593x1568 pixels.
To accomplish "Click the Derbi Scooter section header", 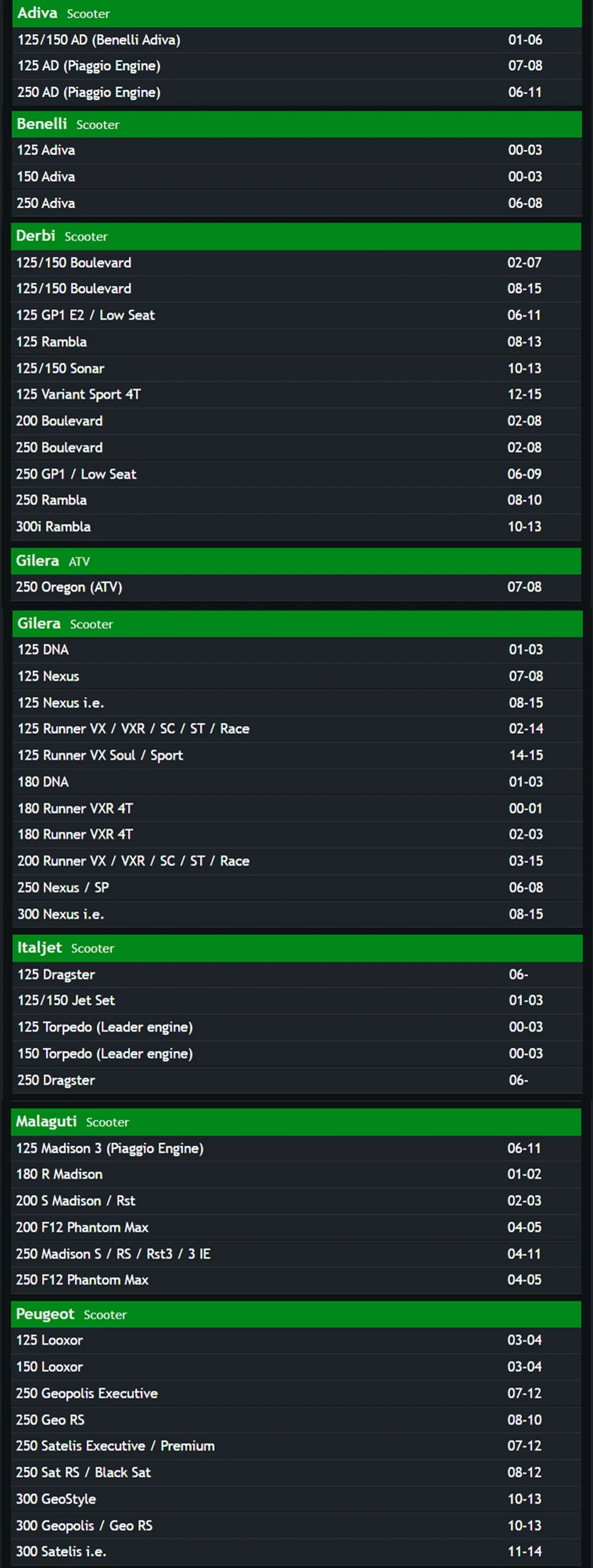I will [296, 236].
